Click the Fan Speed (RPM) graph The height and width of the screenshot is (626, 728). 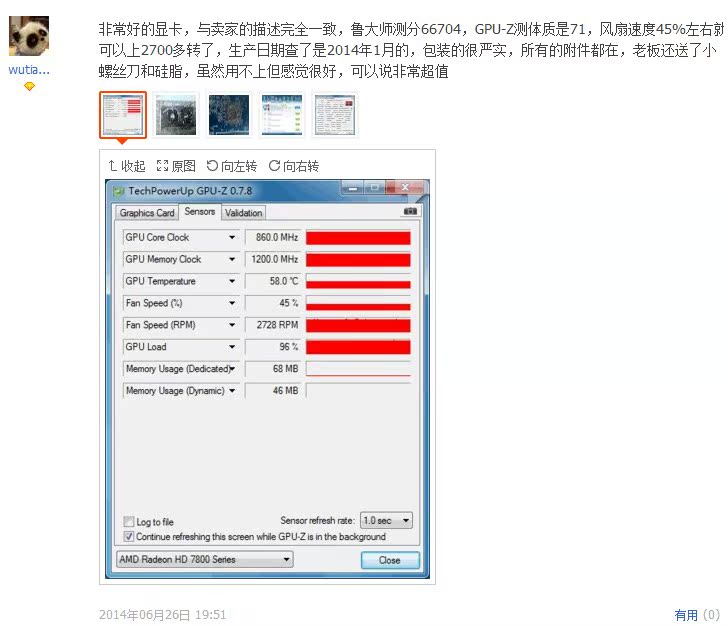tap(358, 325)
